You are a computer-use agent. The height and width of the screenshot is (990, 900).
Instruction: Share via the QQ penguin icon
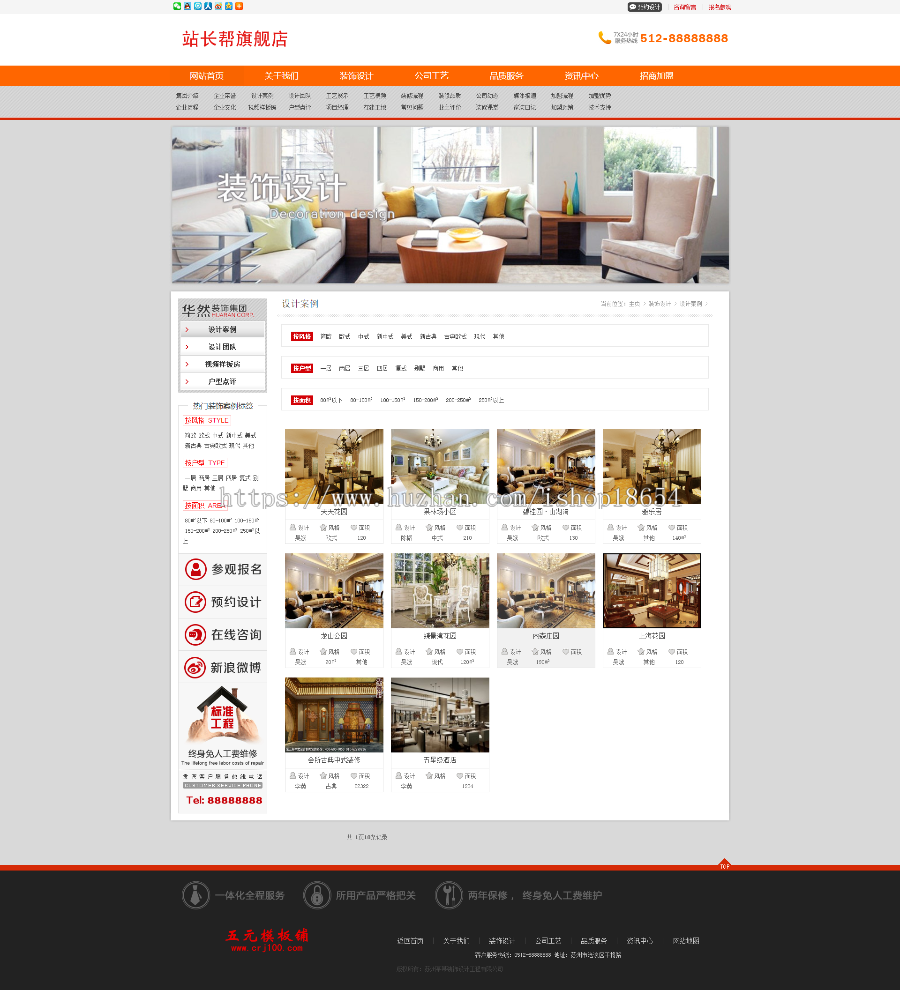(187, 6)
